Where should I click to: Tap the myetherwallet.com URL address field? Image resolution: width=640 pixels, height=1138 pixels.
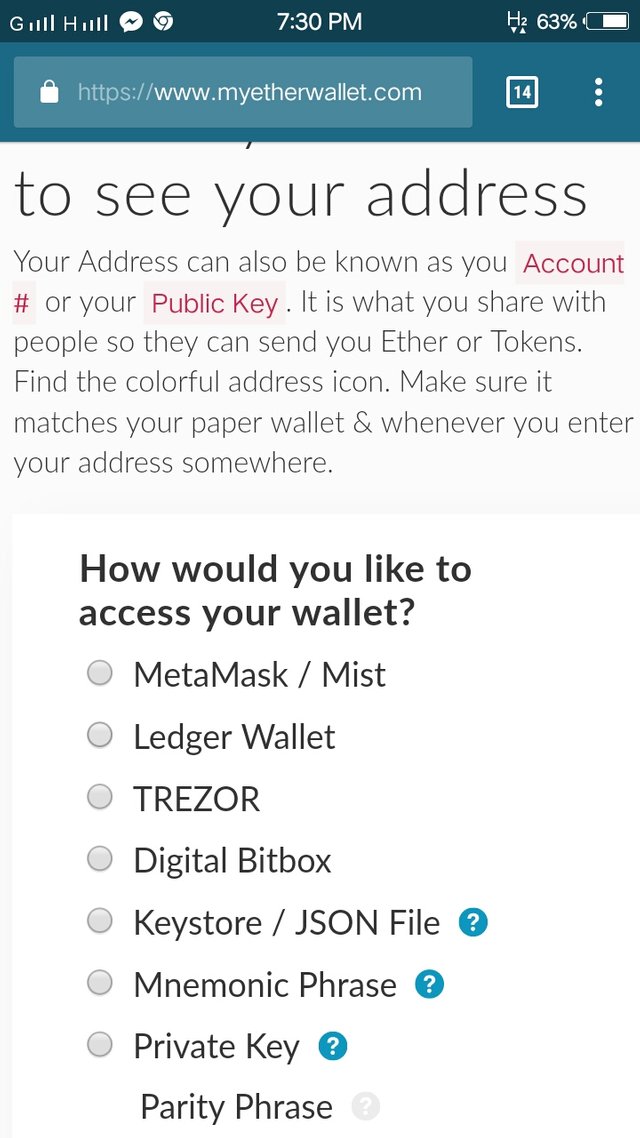(x=250, y=93)
